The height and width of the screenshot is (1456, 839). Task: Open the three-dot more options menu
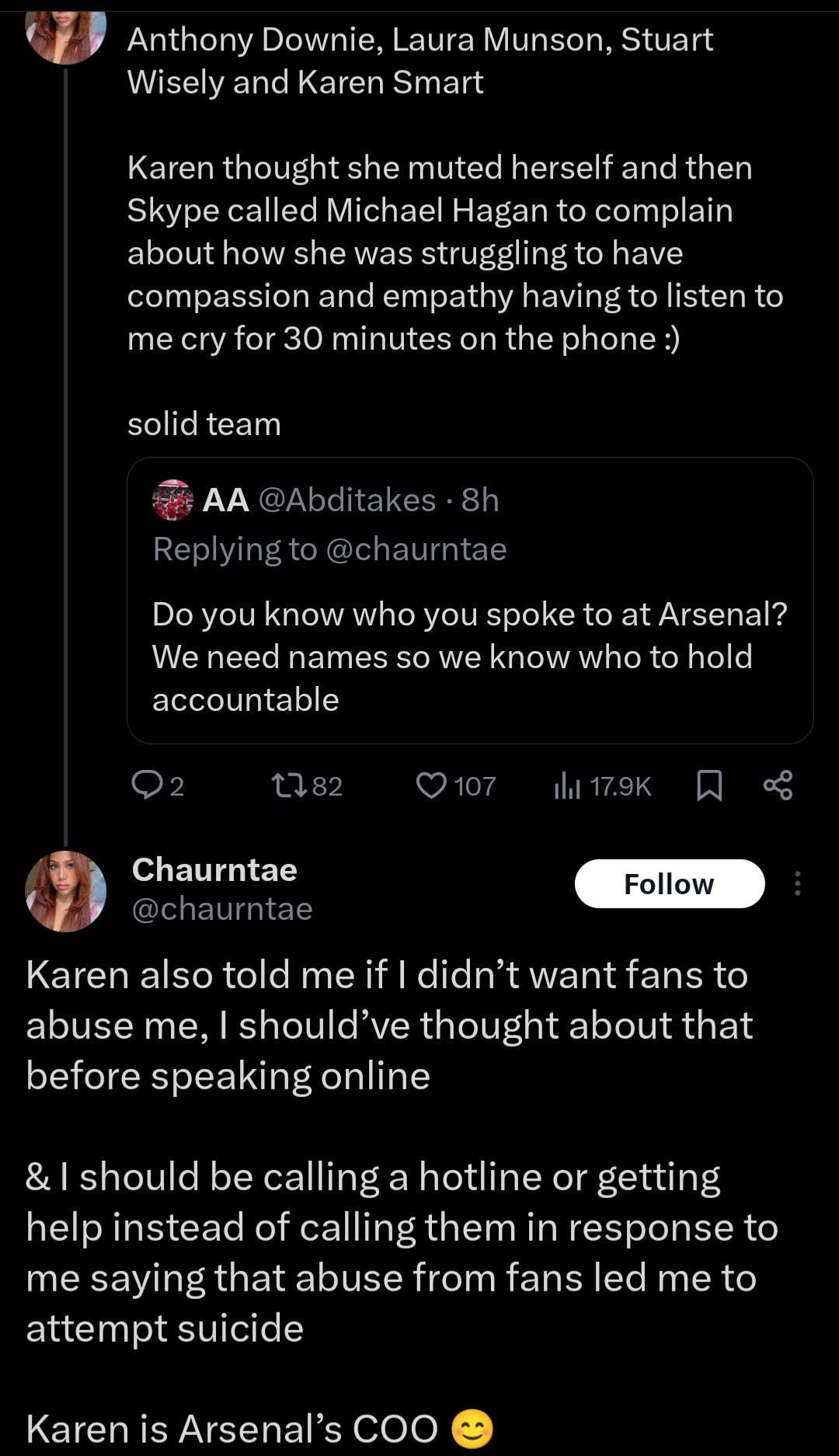797,883
